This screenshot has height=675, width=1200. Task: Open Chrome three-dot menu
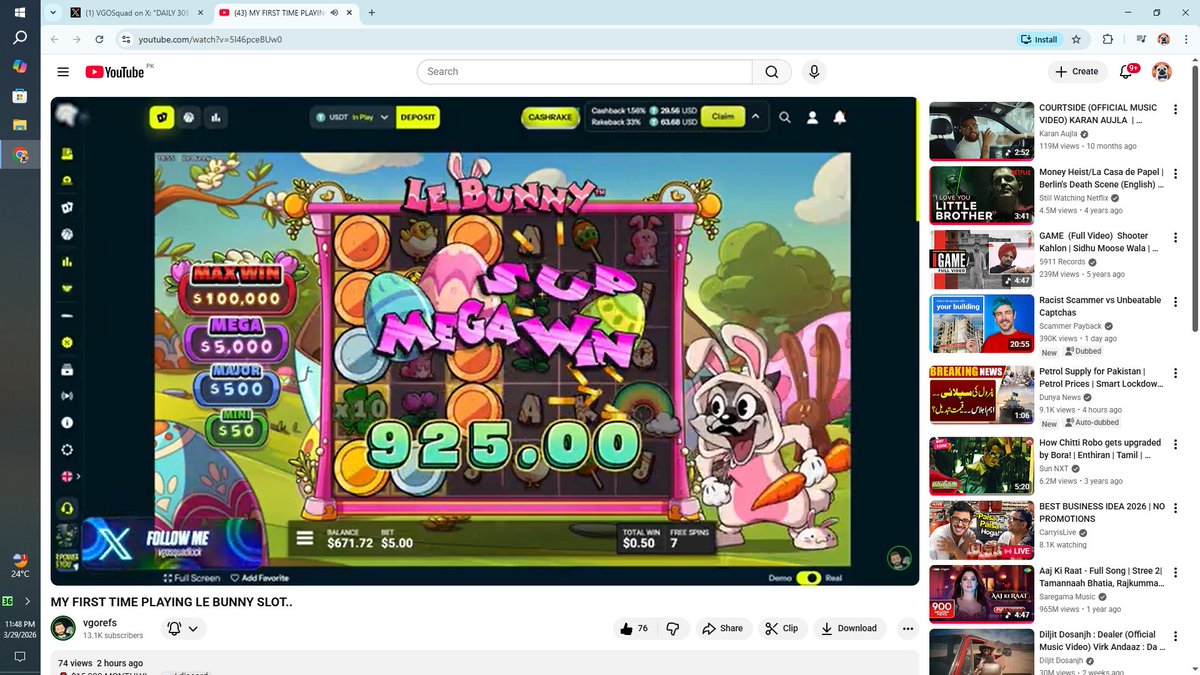tap(1186, 39)
